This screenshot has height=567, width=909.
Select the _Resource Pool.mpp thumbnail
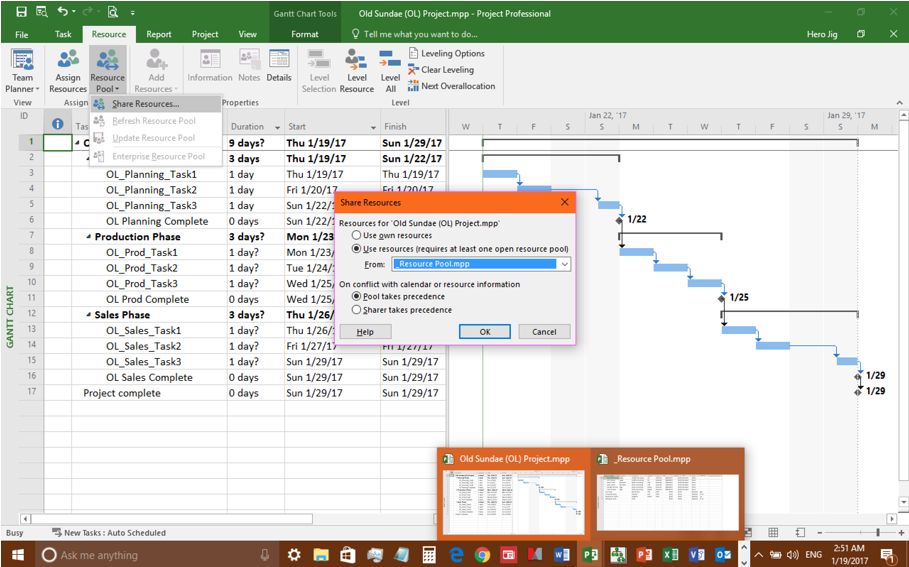(x=667, y=493)
